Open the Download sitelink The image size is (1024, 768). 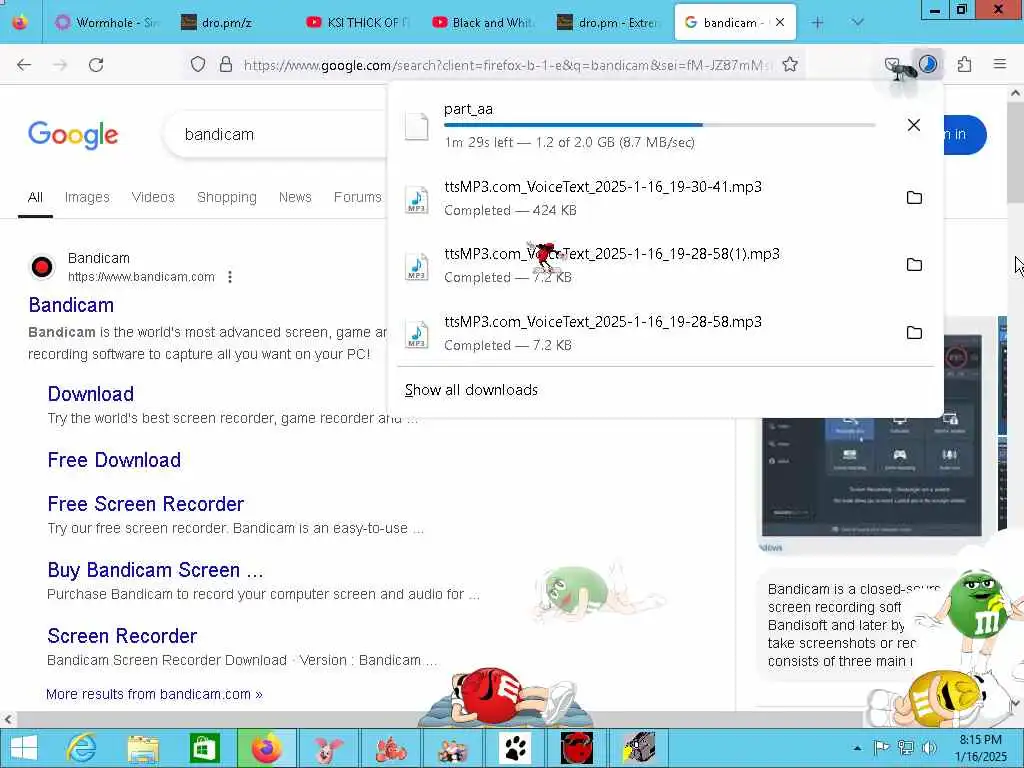[x=91, y=394]
